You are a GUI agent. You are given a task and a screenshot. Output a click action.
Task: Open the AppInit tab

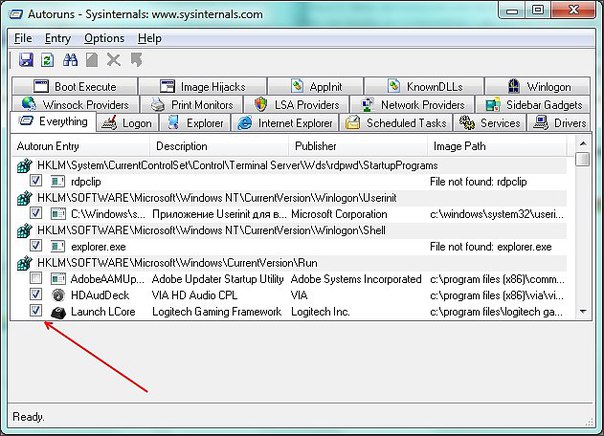315,87
